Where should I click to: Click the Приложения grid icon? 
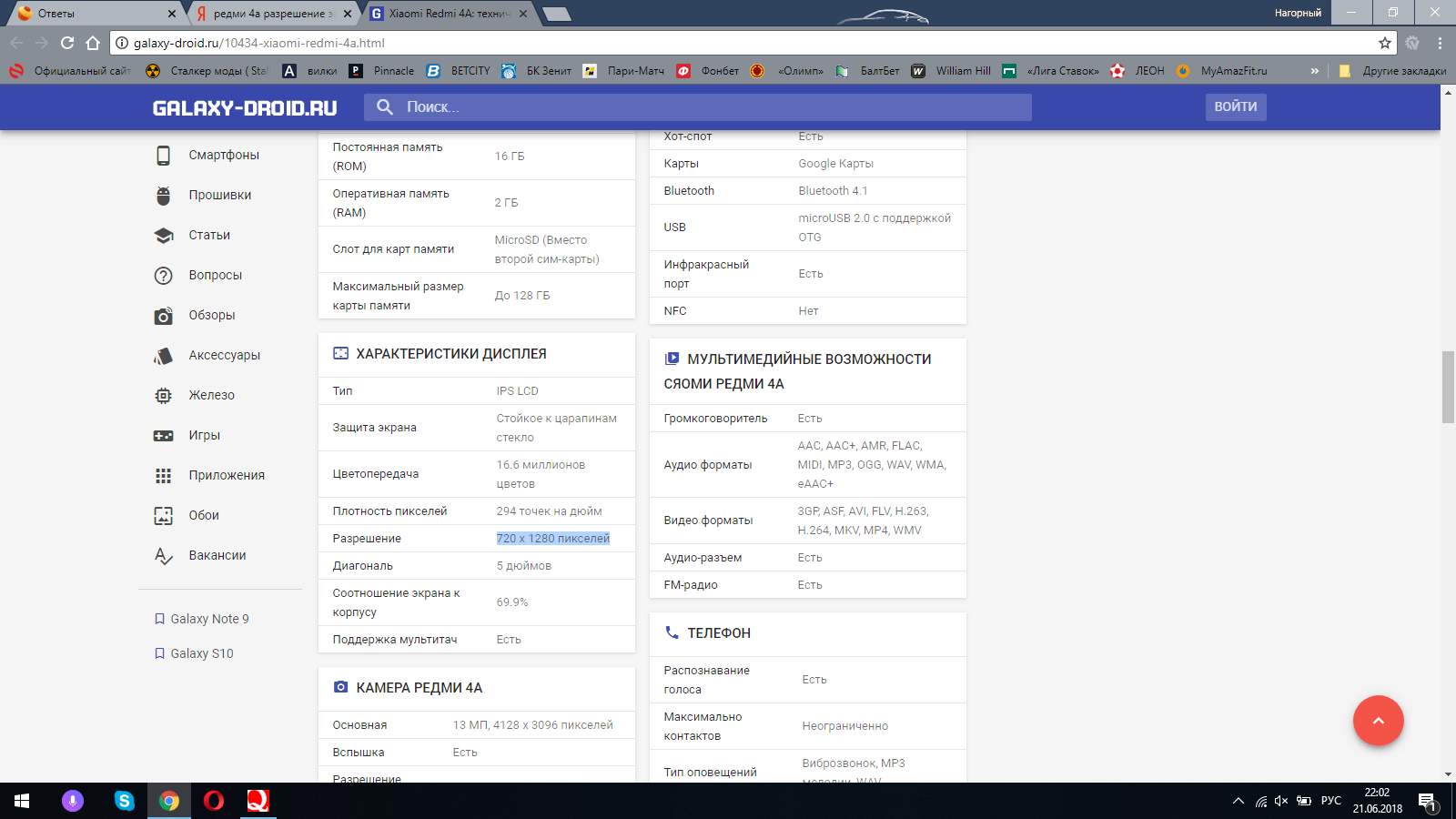point(163,476)
